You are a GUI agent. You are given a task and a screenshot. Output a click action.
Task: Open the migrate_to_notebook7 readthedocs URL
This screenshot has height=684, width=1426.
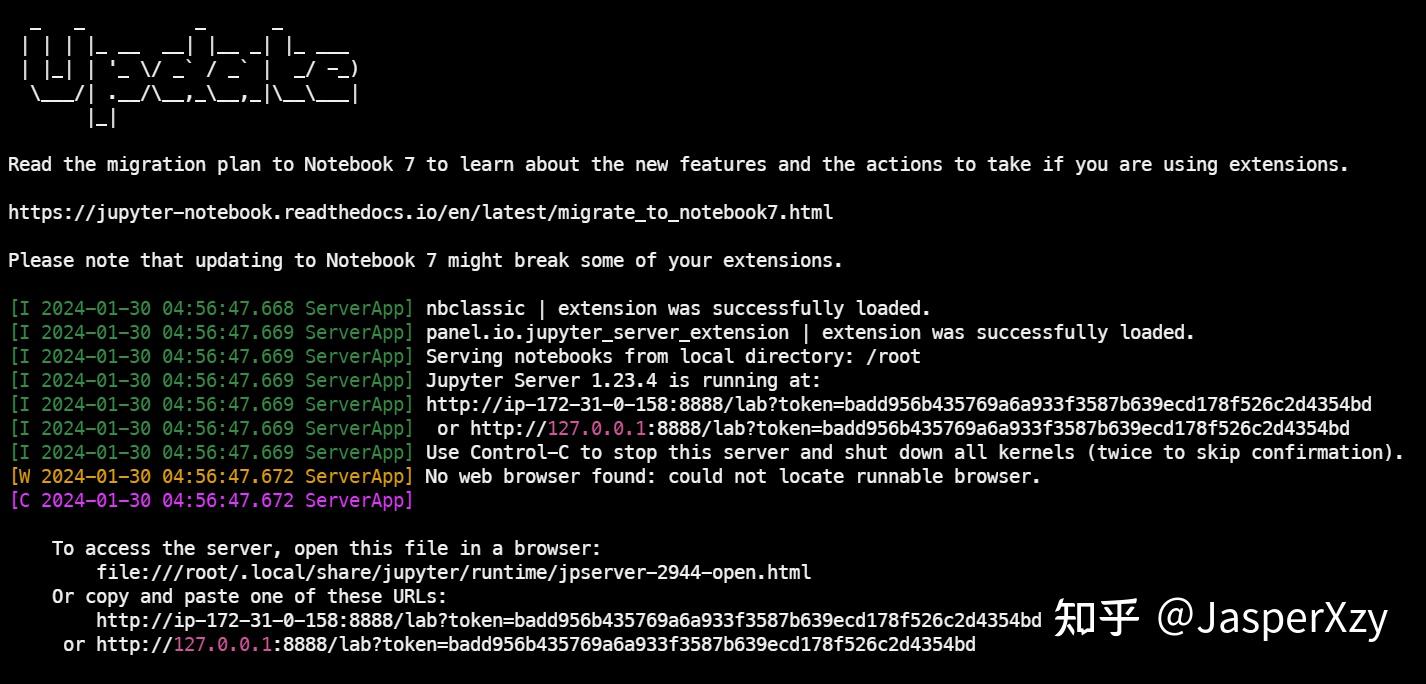click(x=420, y=212)
